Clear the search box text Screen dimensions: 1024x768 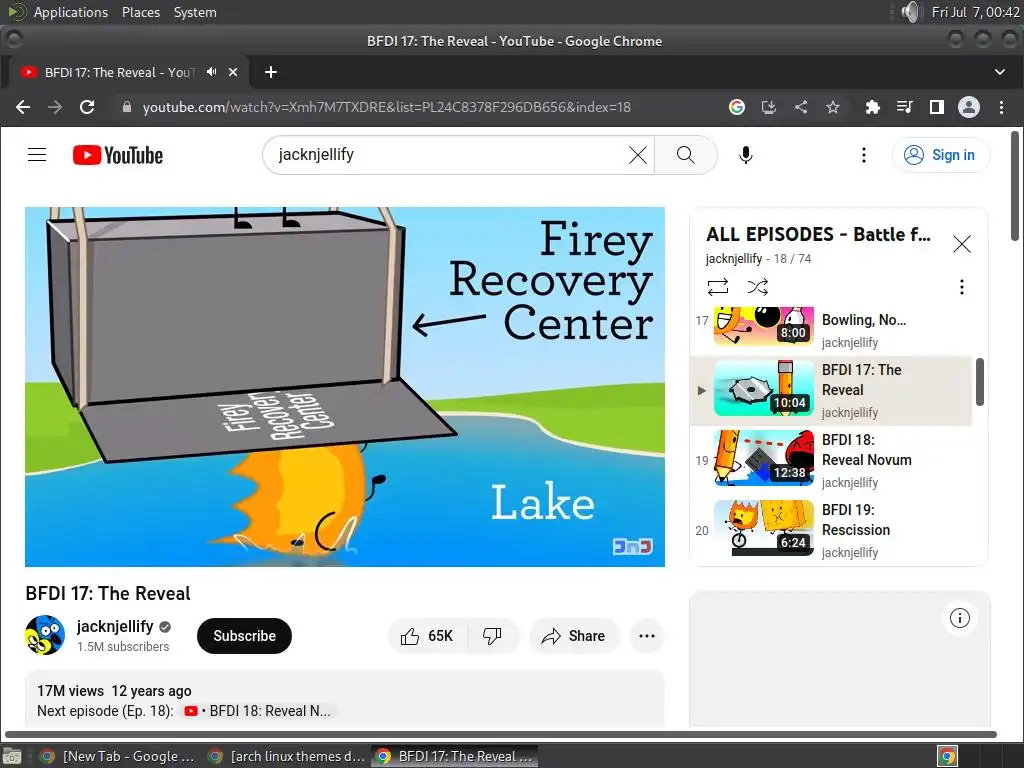637,155
